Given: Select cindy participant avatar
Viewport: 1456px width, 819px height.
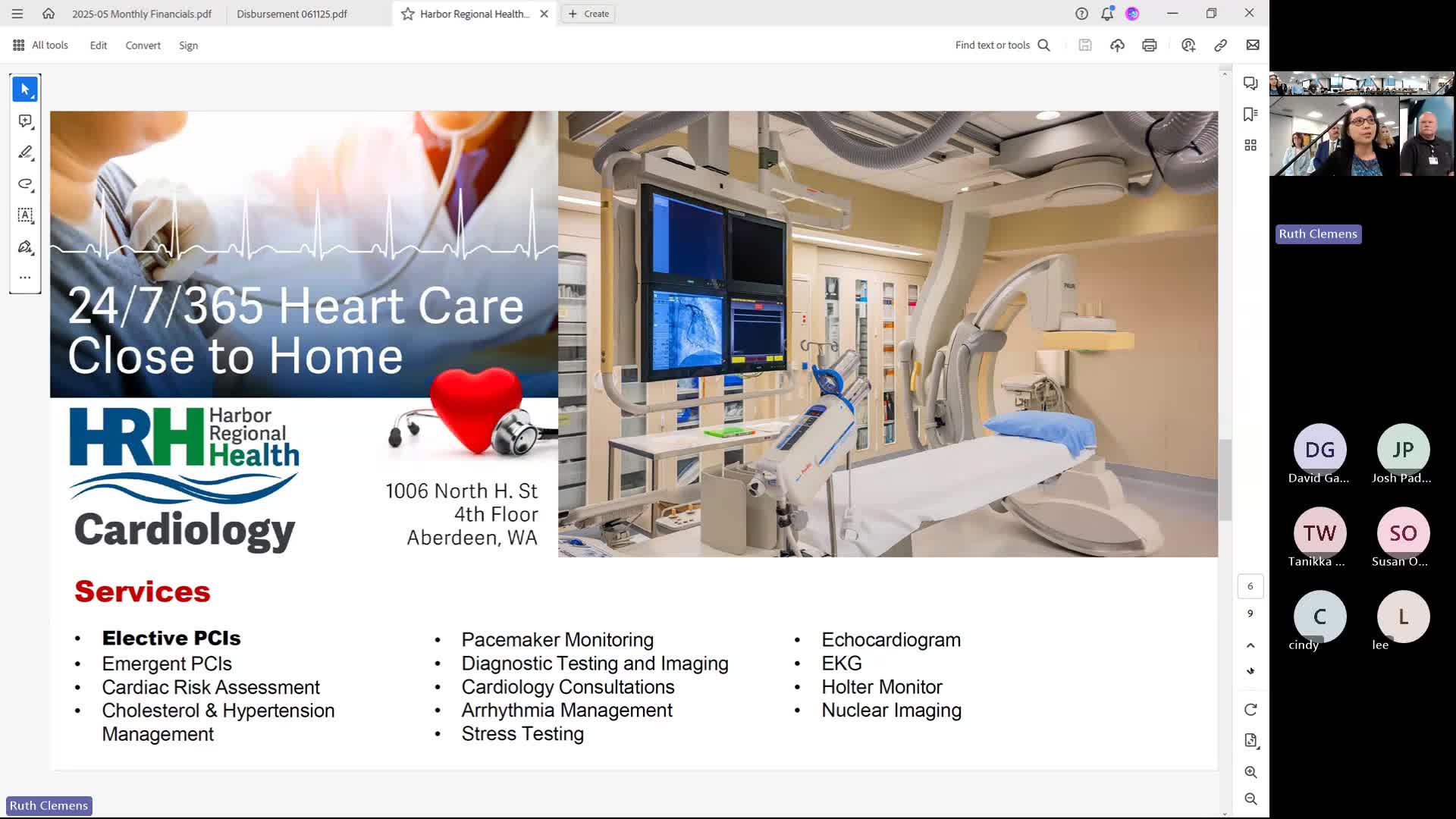Looking at the screenshot, I should (1319, 617).
